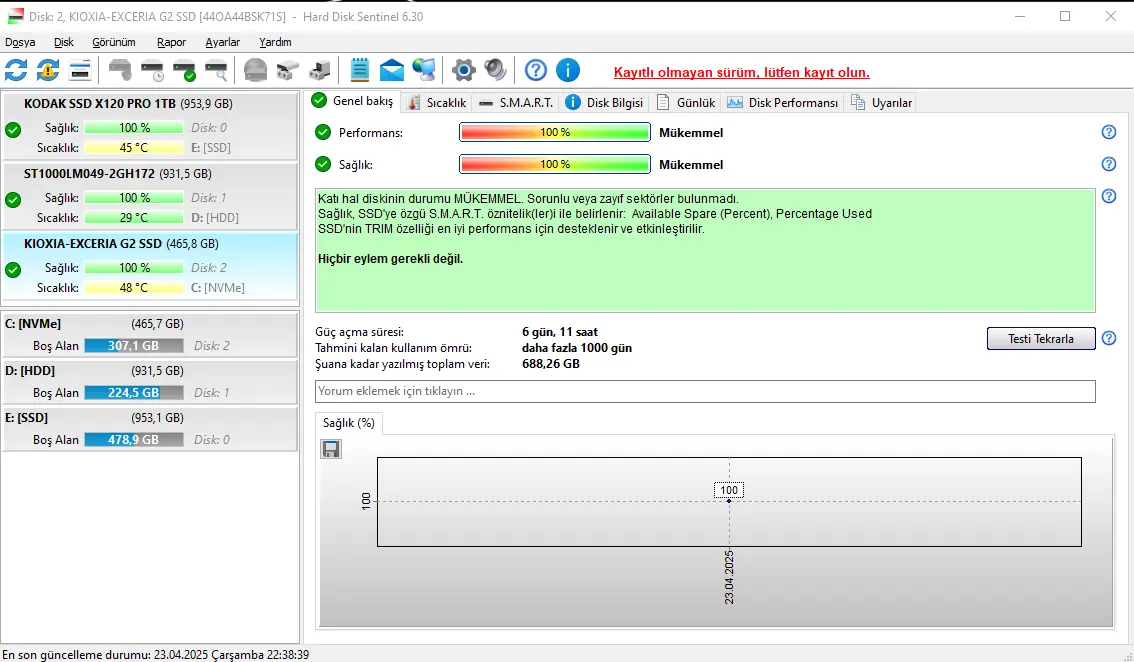Click the E: free space bar 478,9 GB
Image resolution: width=1134 pixels, height=662 pixels.
point(134,440)
